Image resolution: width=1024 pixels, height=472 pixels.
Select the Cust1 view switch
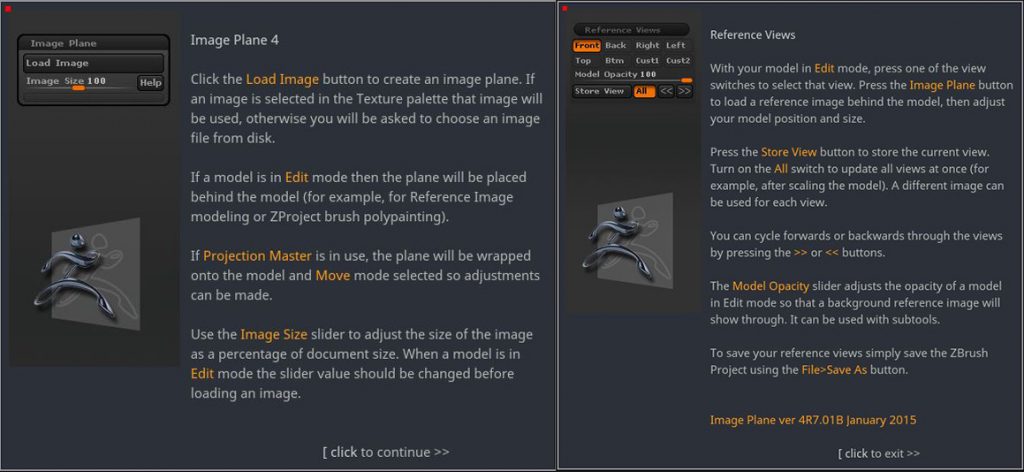647,61
